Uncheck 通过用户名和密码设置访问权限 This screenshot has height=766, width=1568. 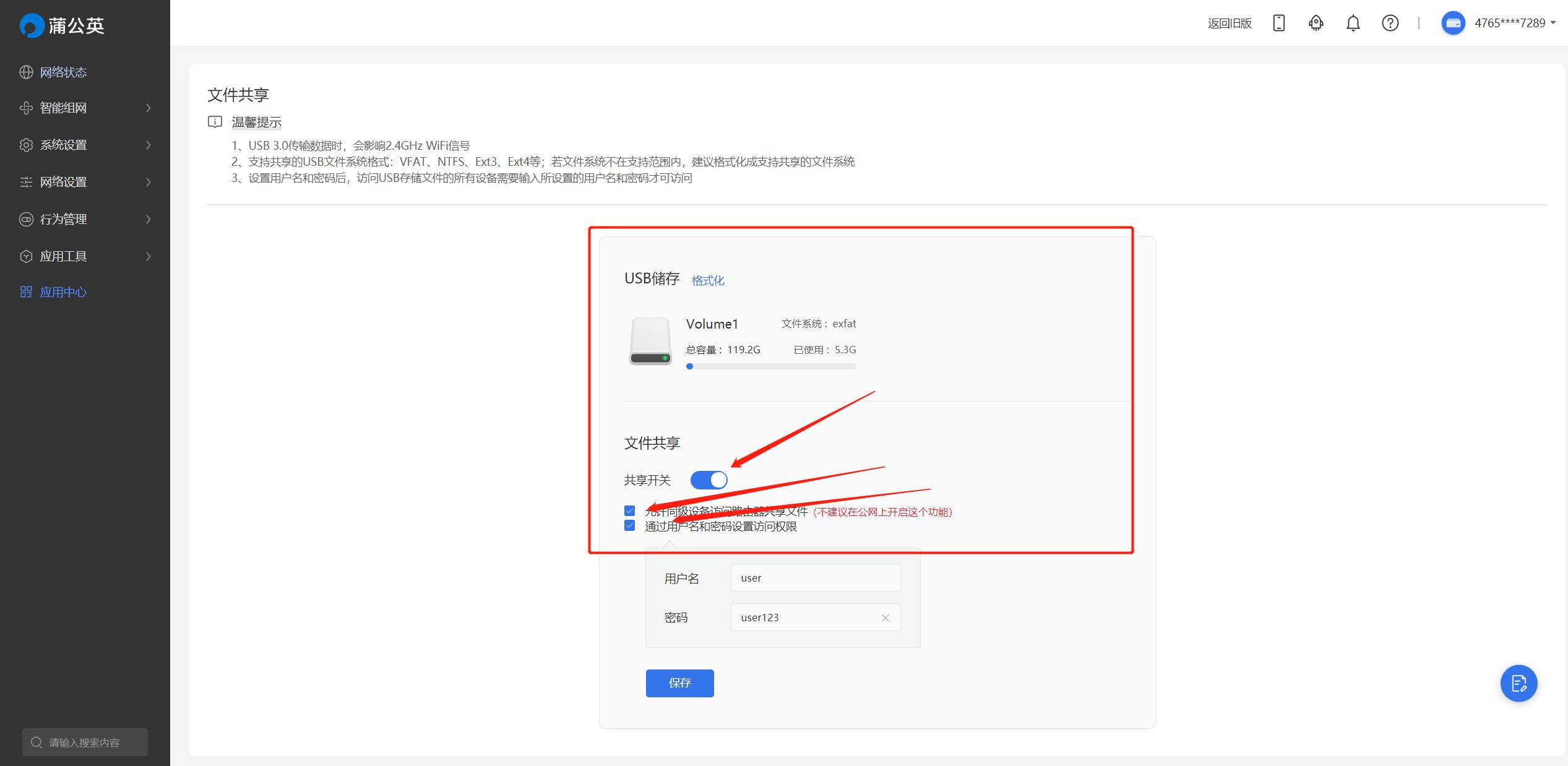coord(629,526)
